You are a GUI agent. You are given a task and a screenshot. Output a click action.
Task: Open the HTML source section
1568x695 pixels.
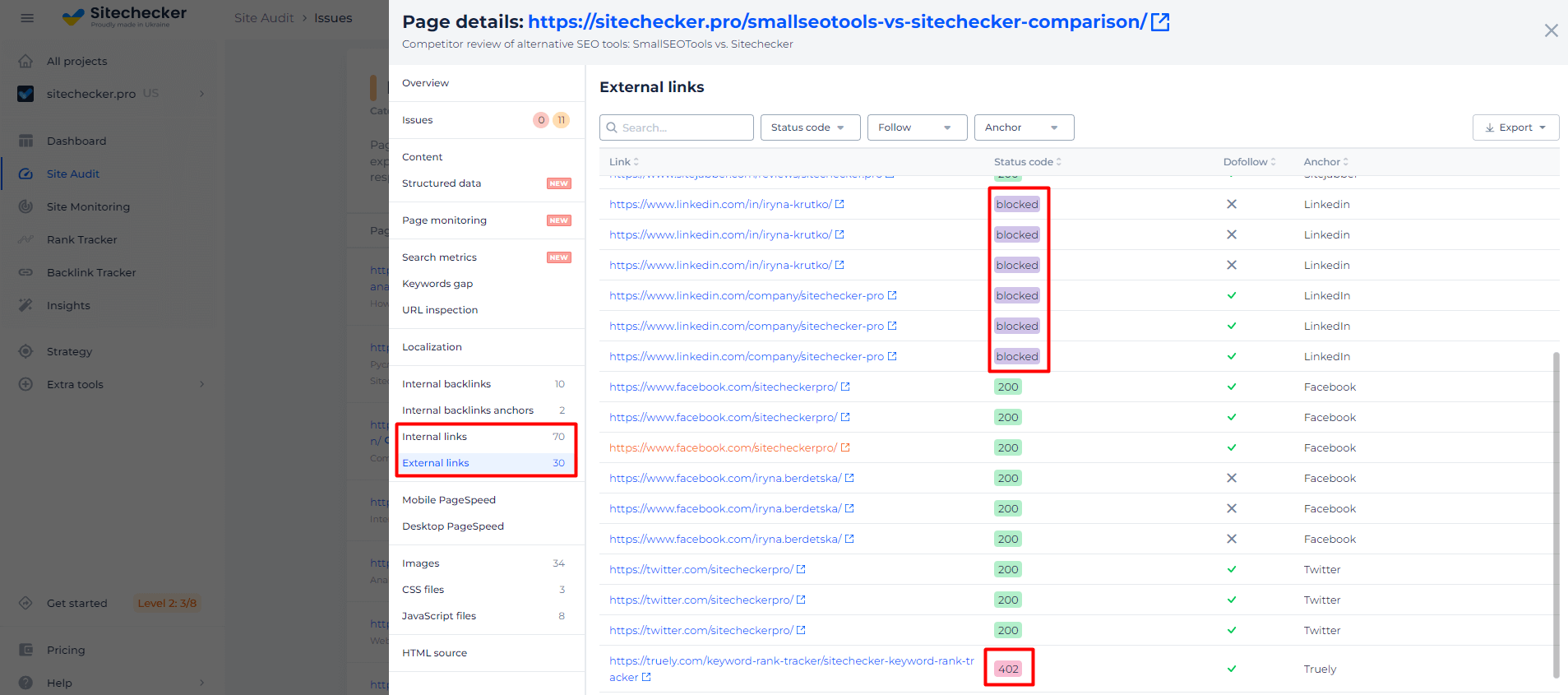coord(487,653)
